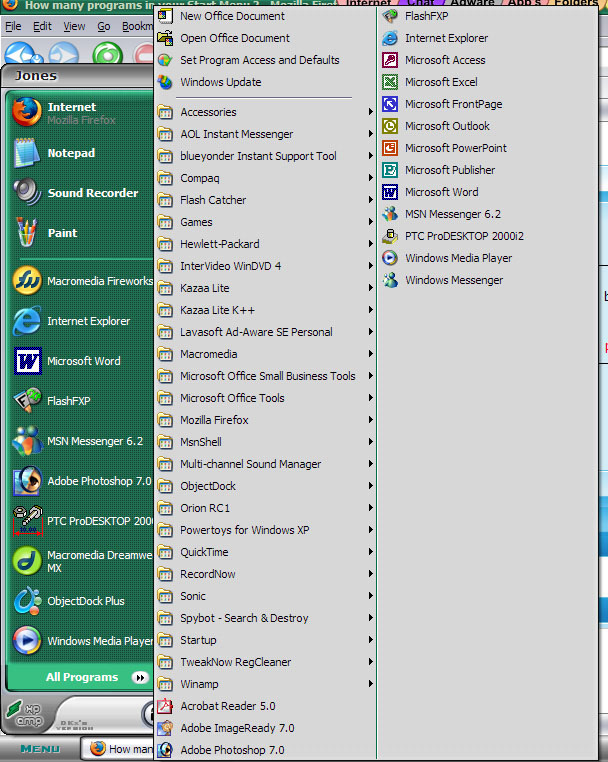The height and width of the screenshot is (762, 608).
Task: Switch to Firefox taskbar window
Action: pyautogui.click(x=118, y=749)
